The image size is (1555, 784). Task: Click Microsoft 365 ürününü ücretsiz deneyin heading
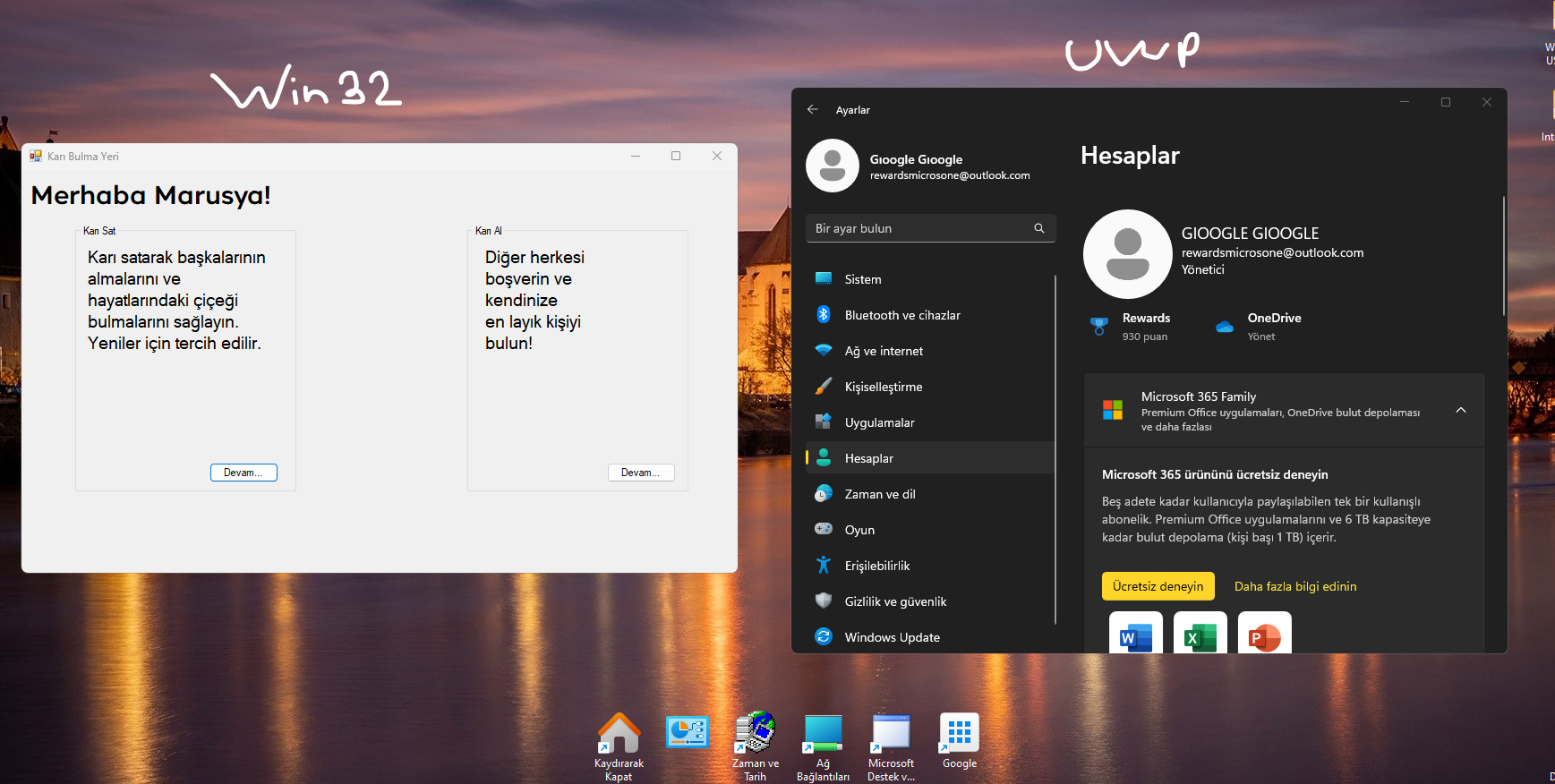(1215, 474)
